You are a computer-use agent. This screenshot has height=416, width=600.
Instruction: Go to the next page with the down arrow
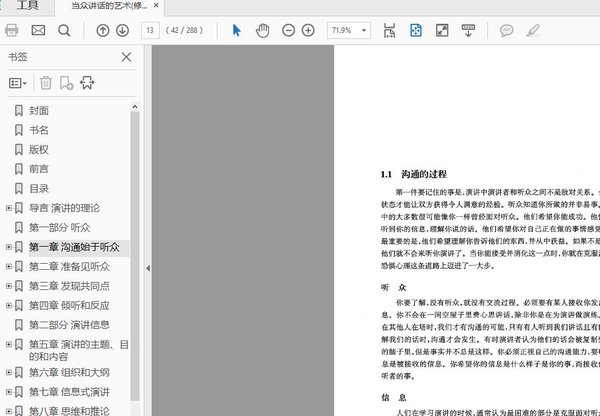click(122, 30)
